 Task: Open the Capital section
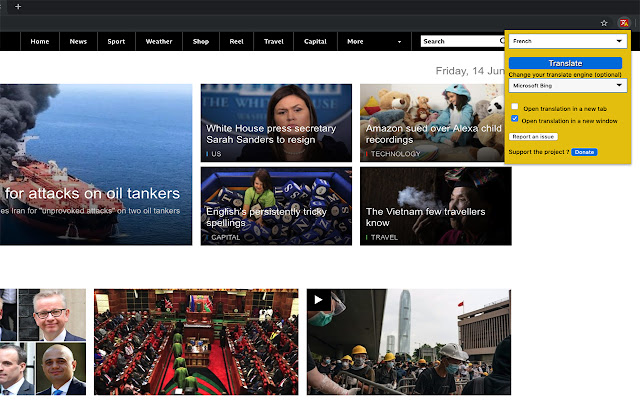point(315,41)
